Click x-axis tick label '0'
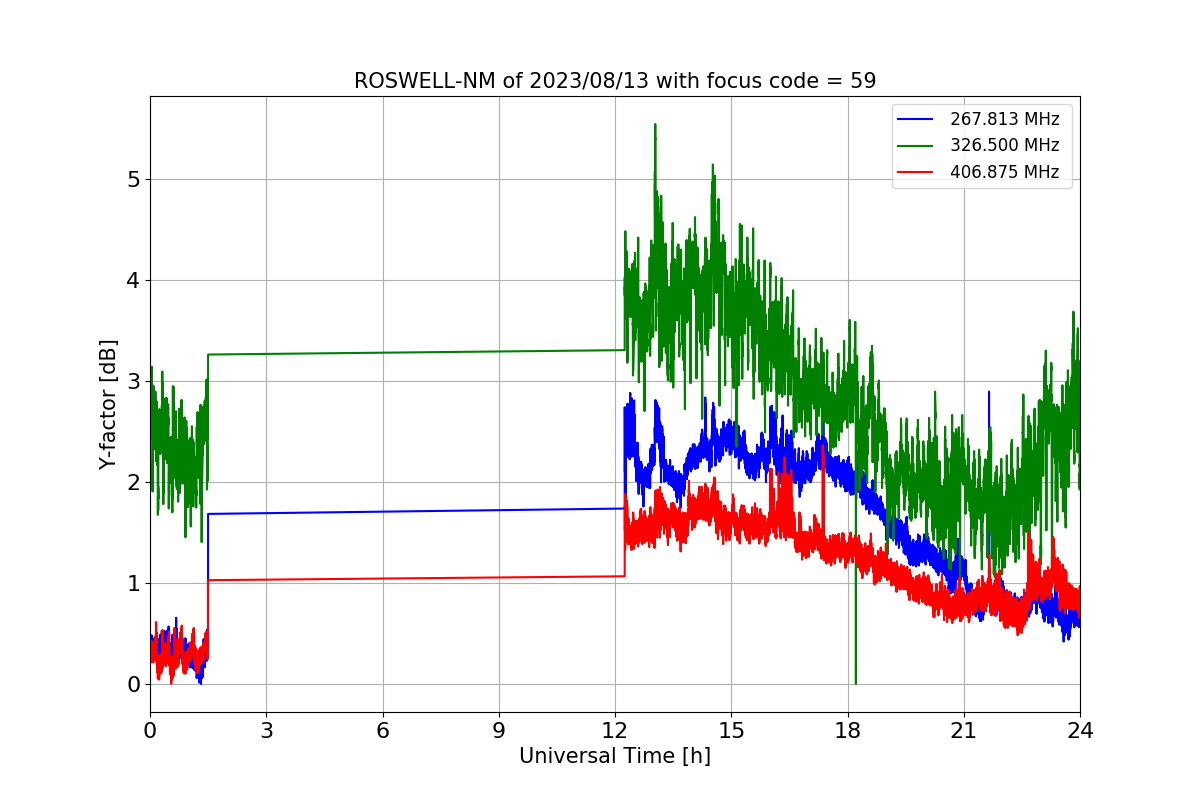1200x800 pixels. (150, 731)
